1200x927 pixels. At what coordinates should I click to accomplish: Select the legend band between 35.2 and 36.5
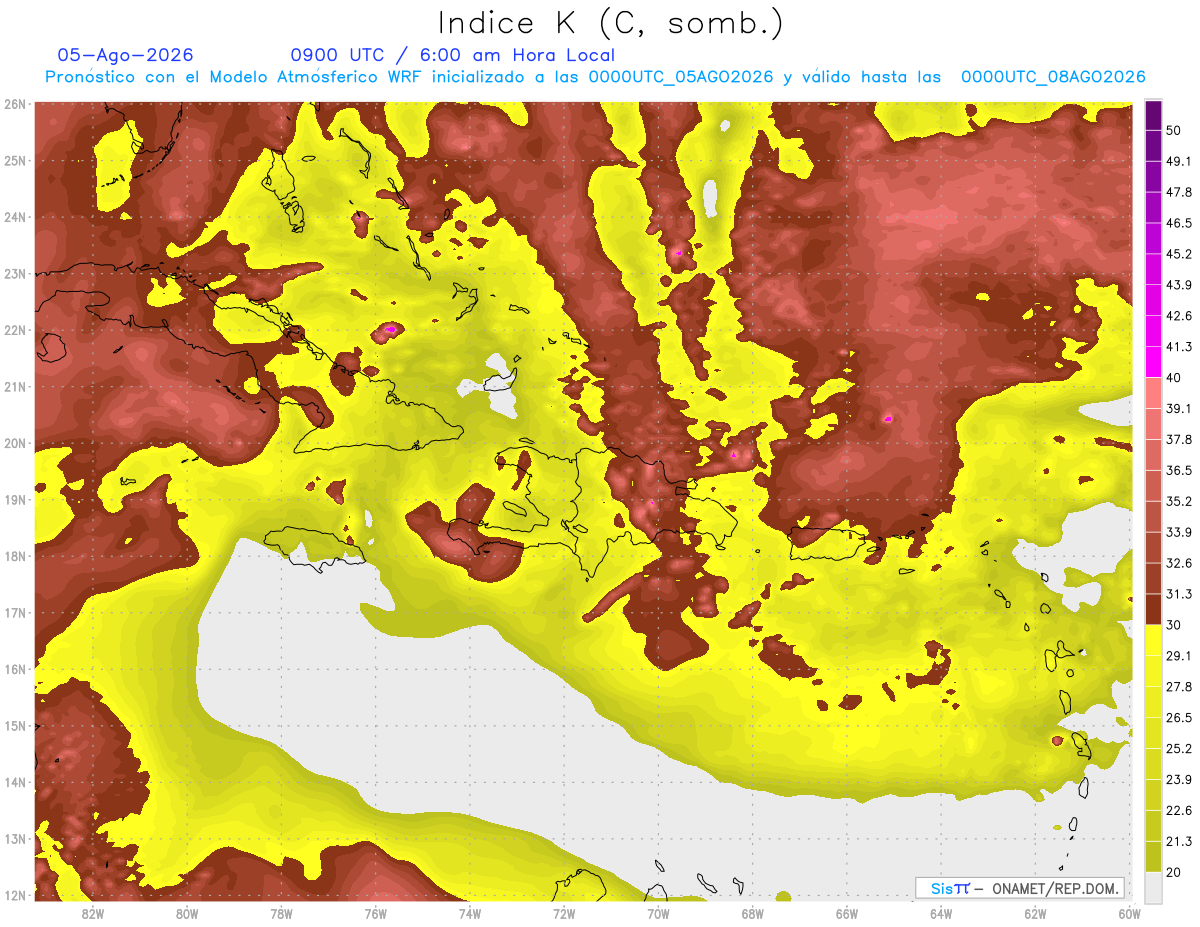[x=1153, y=485]
